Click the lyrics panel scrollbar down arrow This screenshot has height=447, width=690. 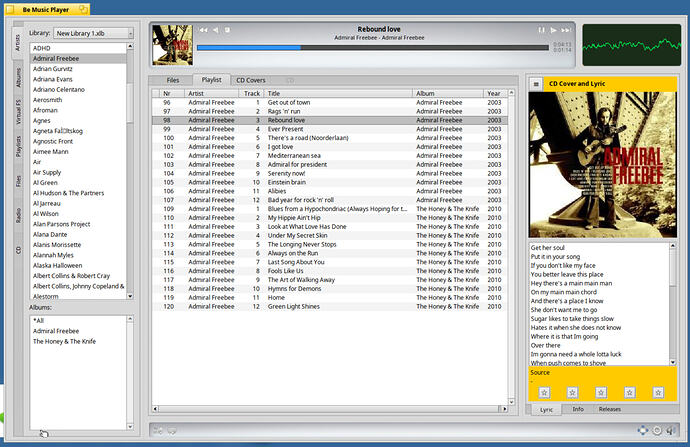(672, 362)
